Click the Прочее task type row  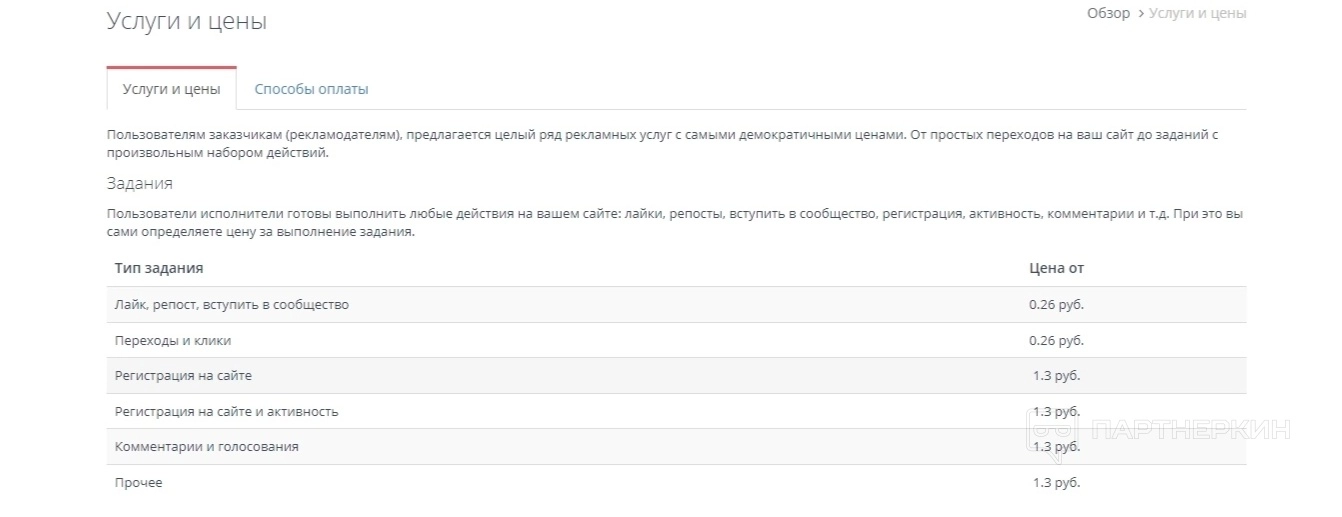pos(139,482)
